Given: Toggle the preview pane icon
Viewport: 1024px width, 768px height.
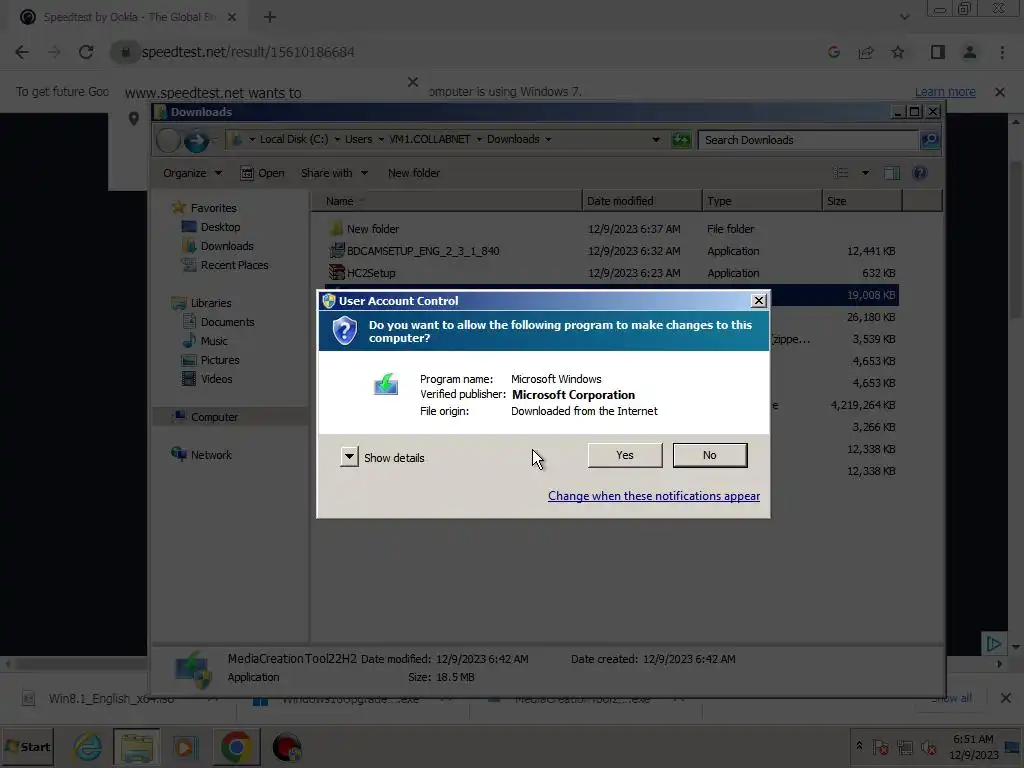Looking at the screenshot, I should click(x=892, y=173).
